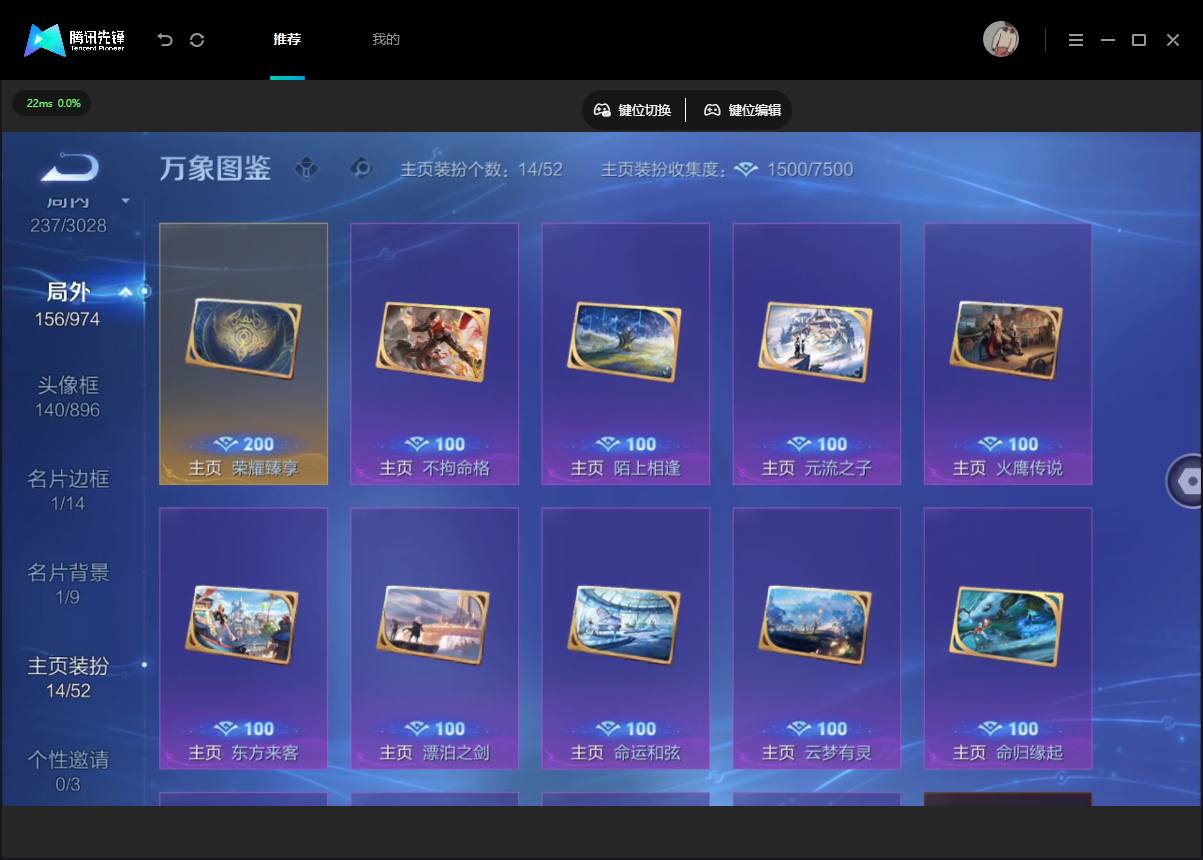This screenshot has width=1203, height=860.
Task: Open the 火鹰传说 homepage card
Action: [x=1007, y=354]
